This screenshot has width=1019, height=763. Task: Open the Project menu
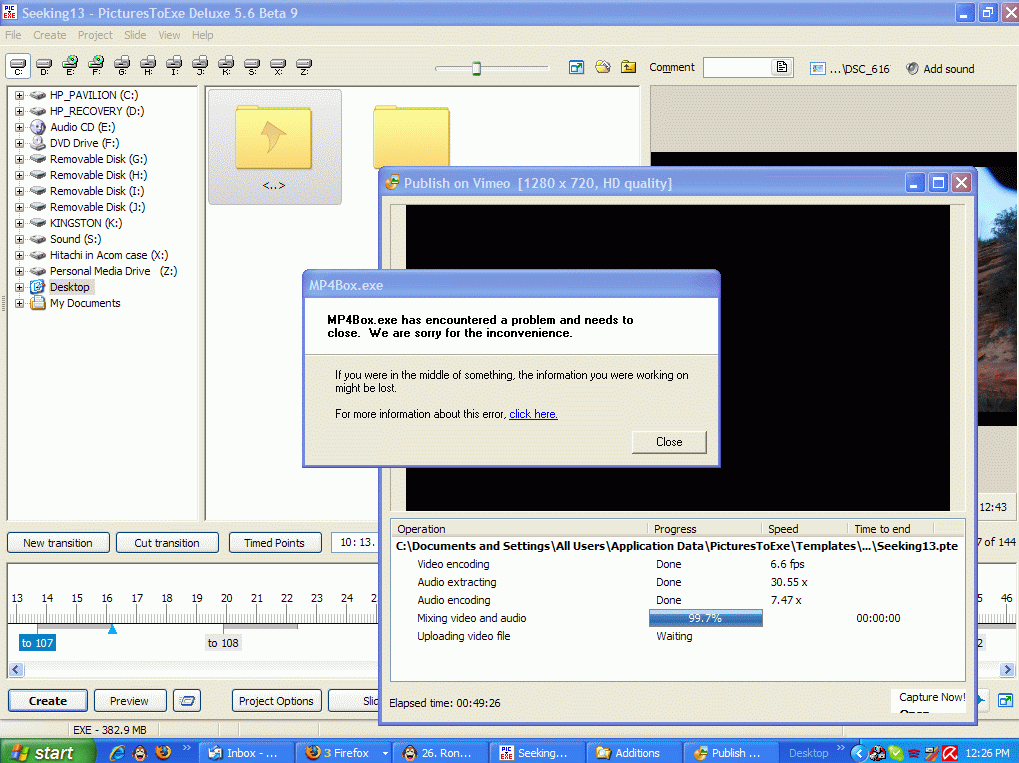[x=95, y=35]
